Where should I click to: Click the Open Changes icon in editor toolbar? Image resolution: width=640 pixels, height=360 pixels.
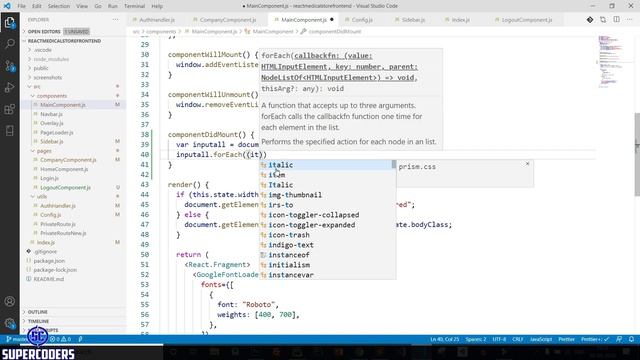click(603, 20)
